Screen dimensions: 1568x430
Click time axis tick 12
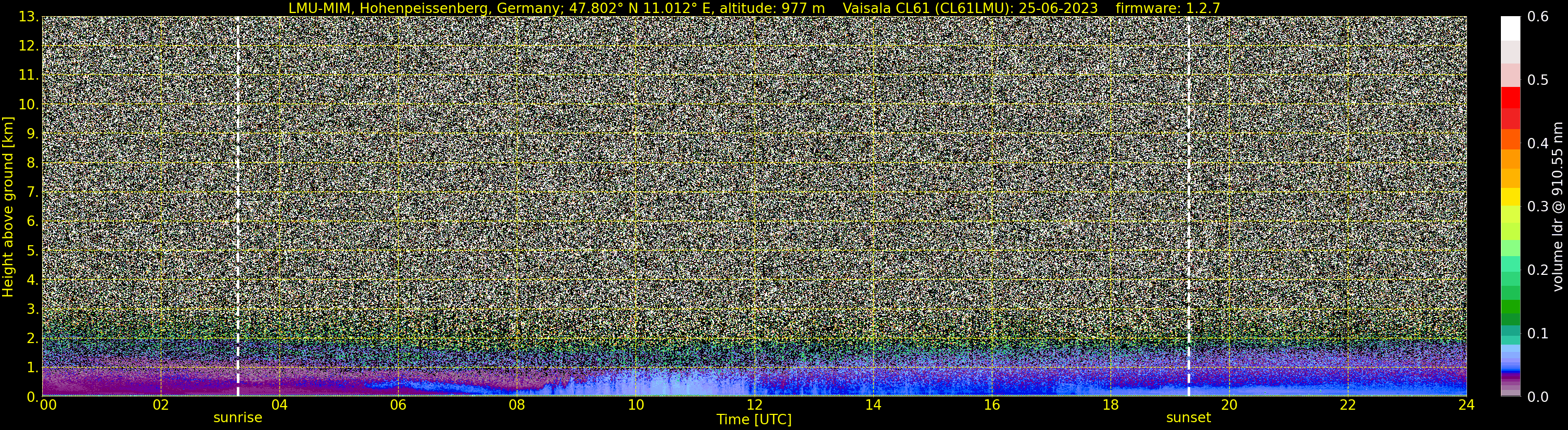[754, 405]
